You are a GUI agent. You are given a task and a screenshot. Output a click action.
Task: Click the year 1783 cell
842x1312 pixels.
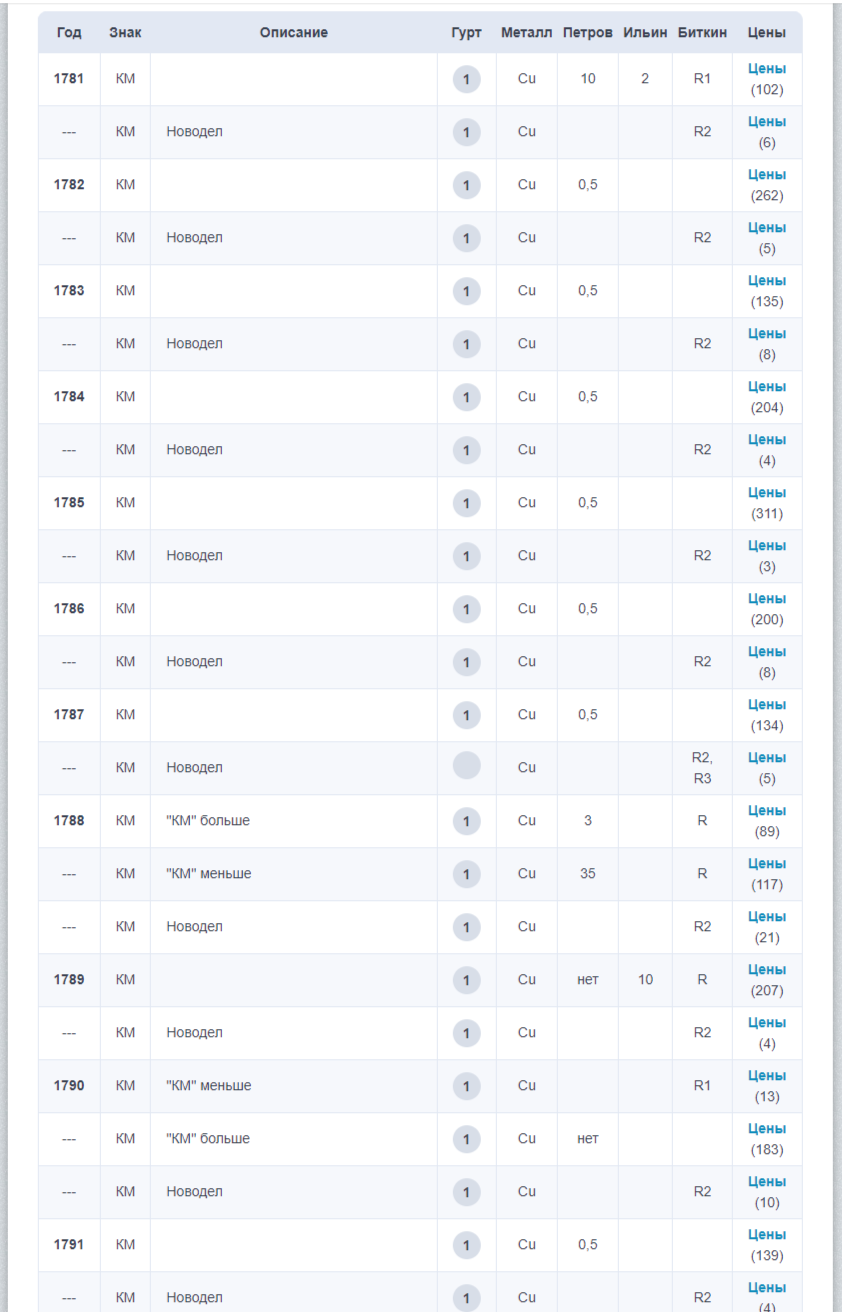69,291
